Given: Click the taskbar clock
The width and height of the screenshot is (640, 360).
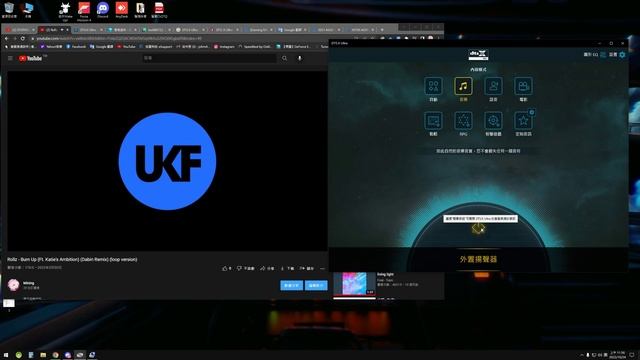Looking at the screenshot, I should [618, 355].
